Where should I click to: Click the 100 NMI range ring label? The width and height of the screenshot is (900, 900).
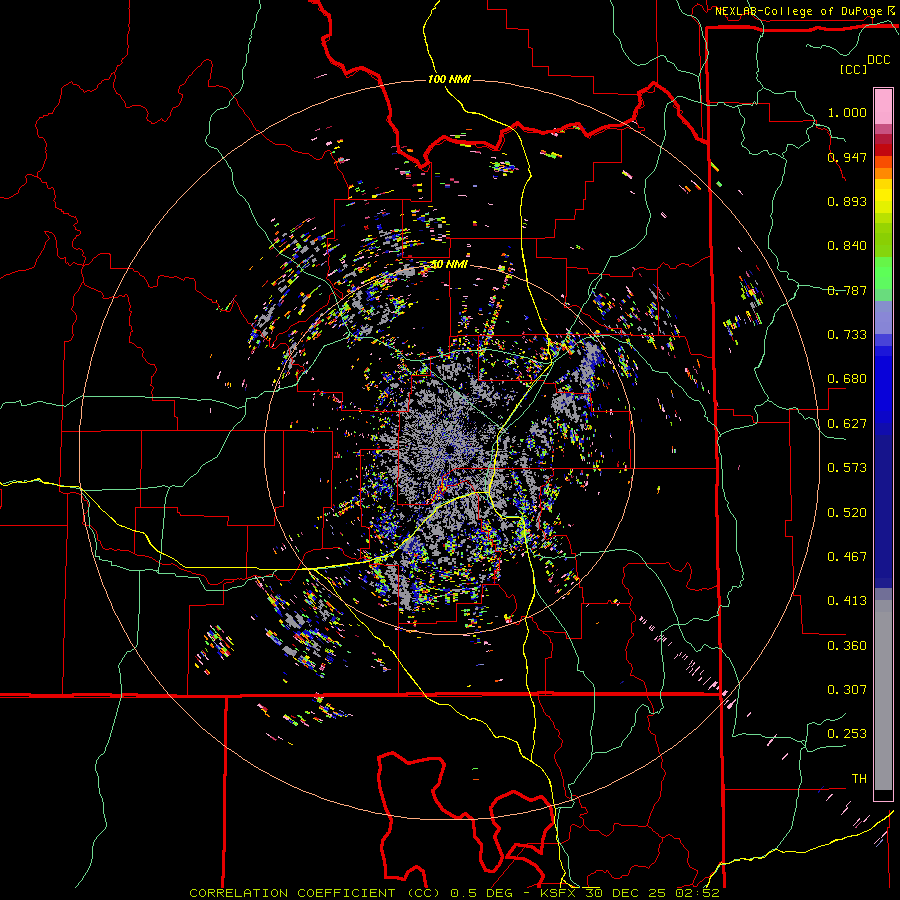(449, 79)
